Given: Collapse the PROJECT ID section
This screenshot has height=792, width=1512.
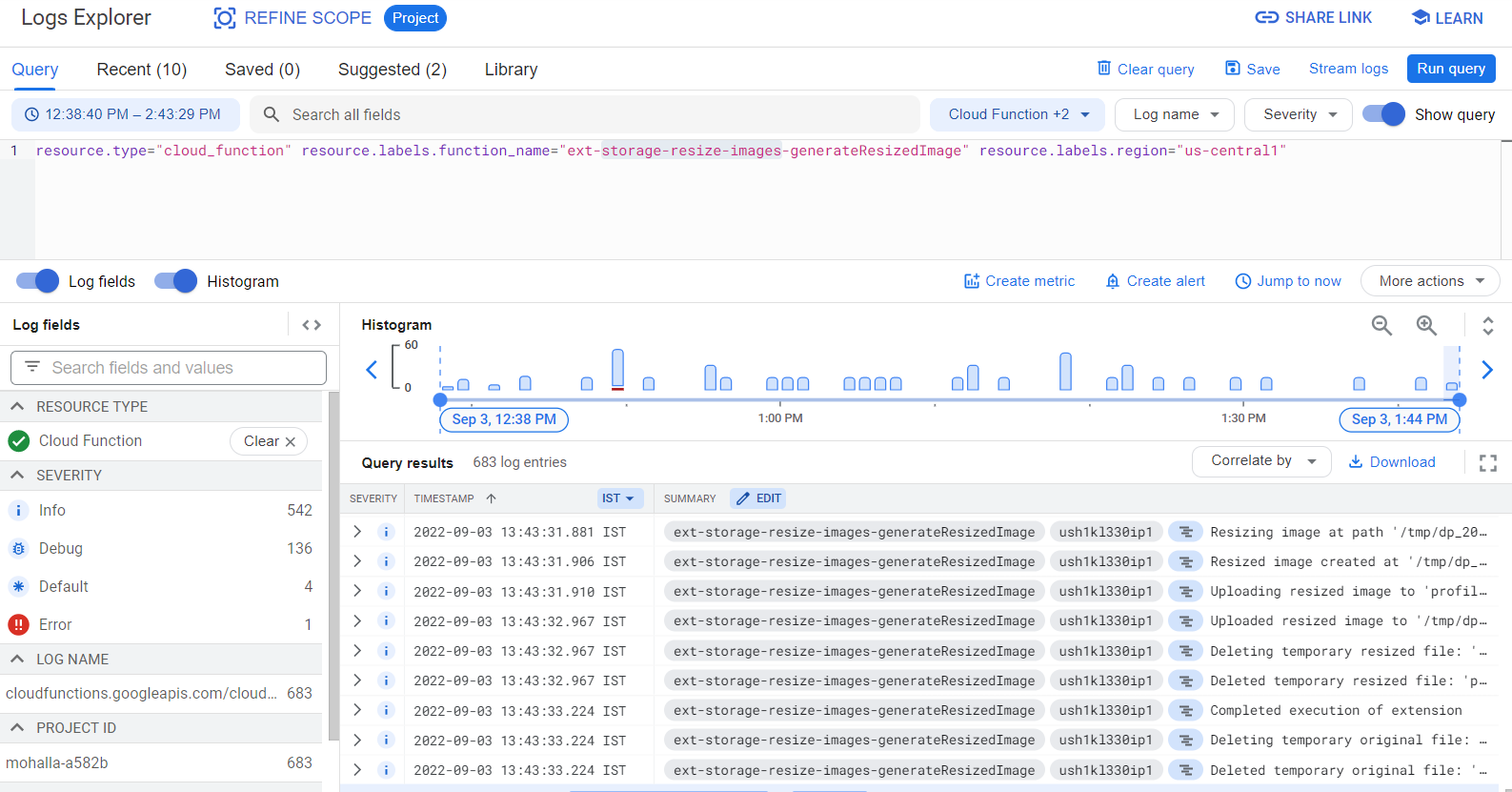Looking at the screenshot, I should click(x=17, y=728).
